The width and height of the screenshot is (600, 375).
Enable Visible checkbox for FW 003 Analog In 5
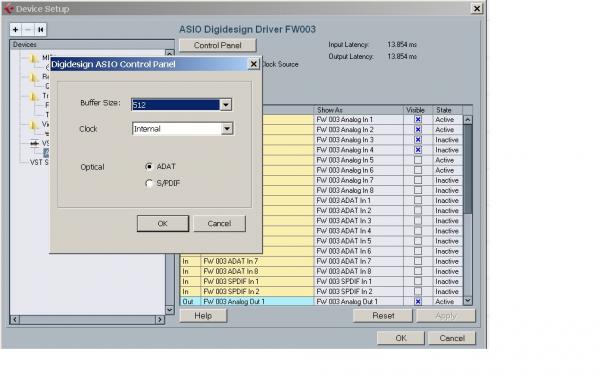click(418, 160)
